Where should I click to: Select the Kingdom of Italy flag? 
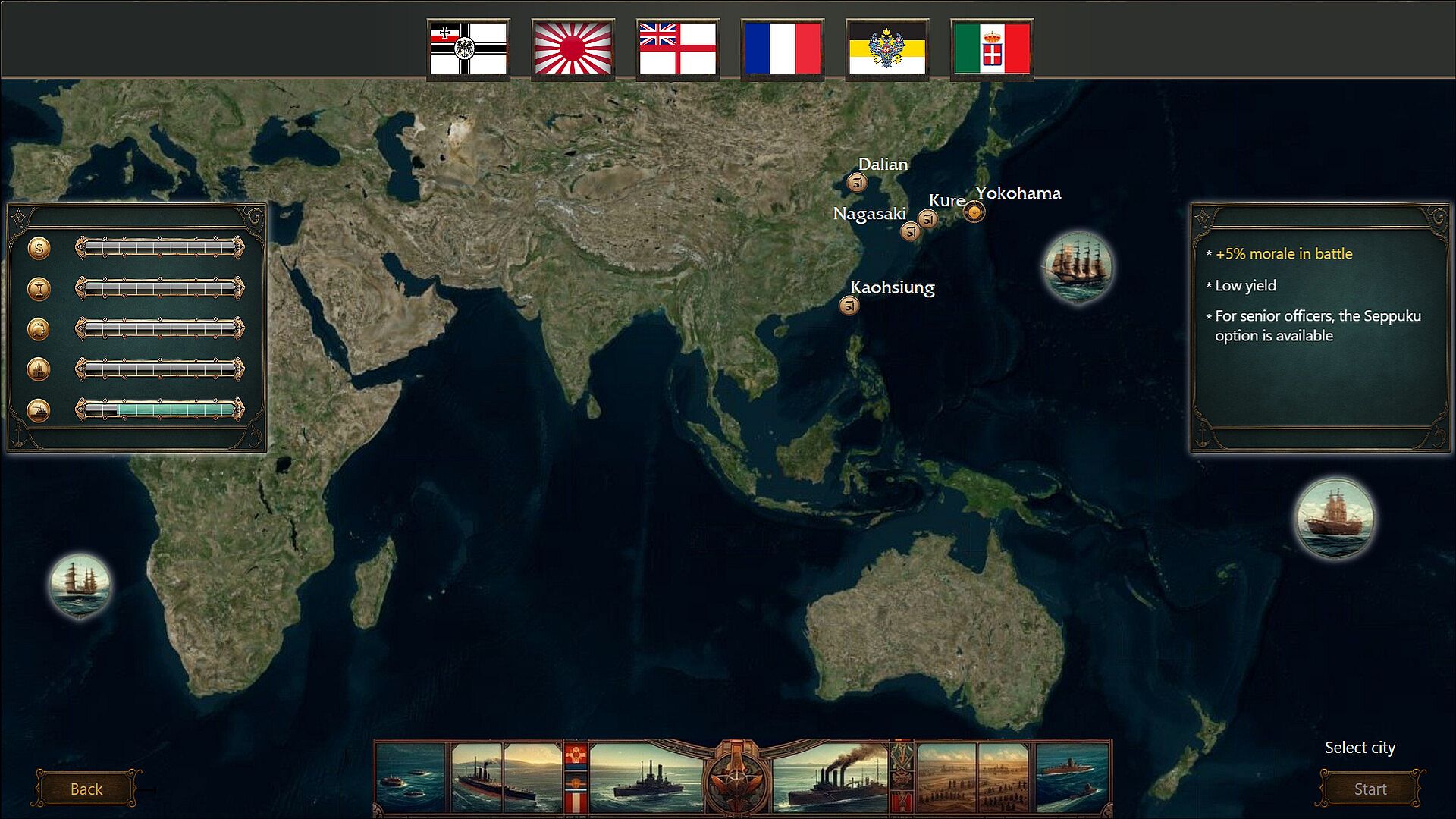991,49
